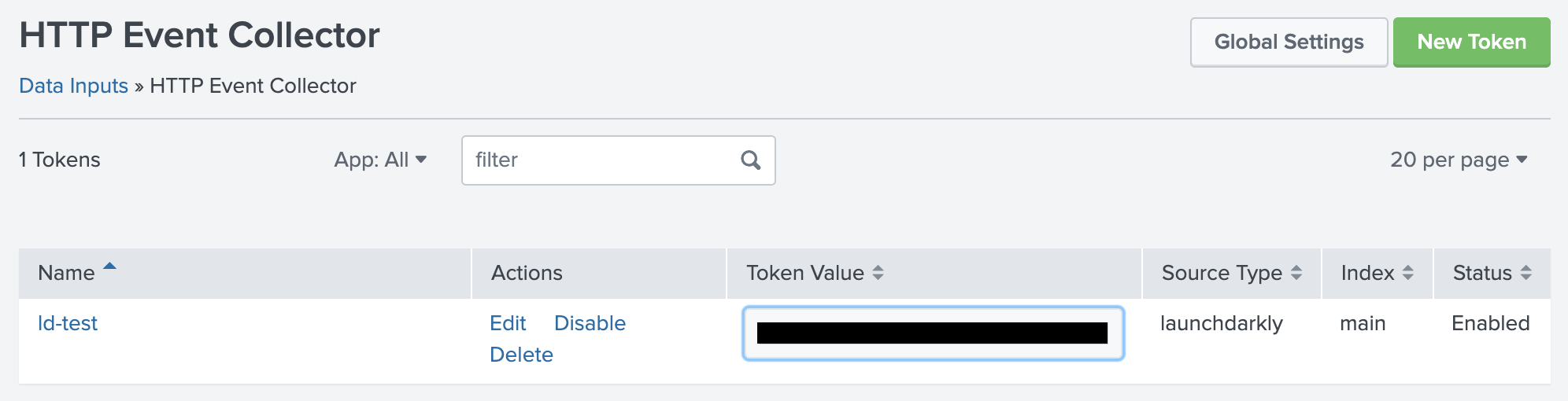Open Global Settings
The width and height of the screenshot is (1568, 401).
click(x=1289, y=42)
